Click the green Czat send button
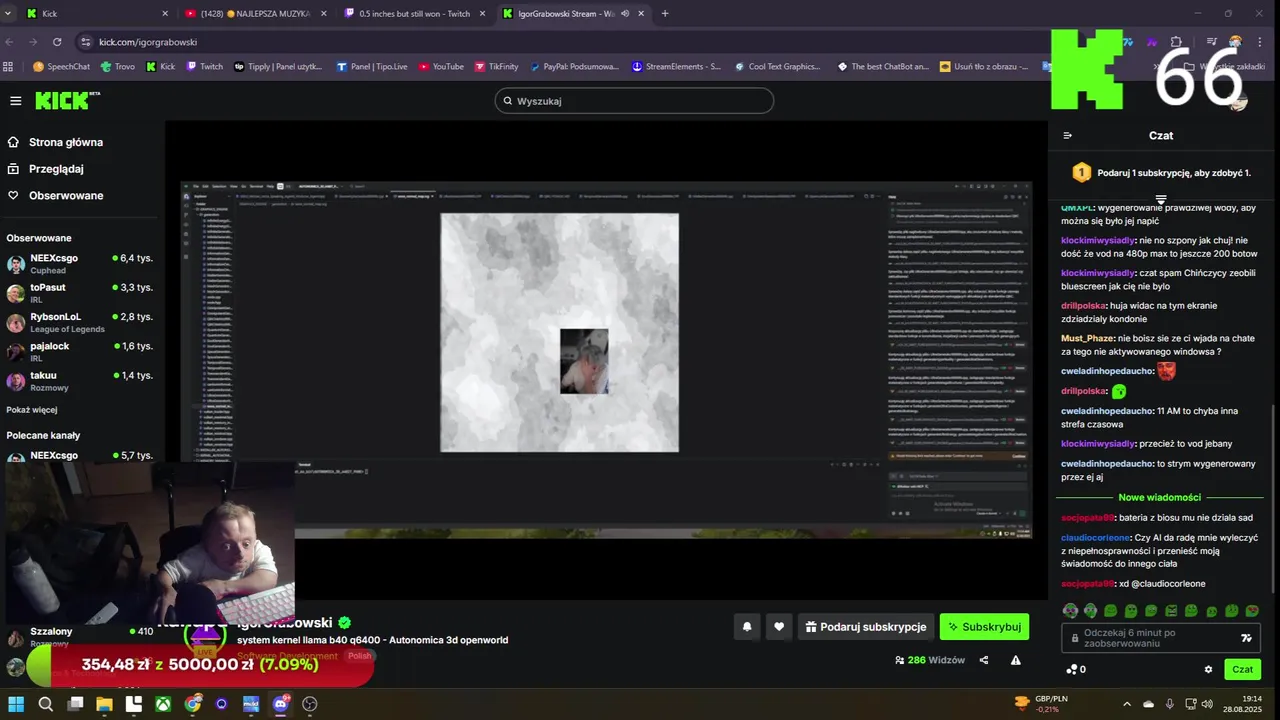Screen dimensions: 1280x720 pyautogui.click(x=1242, y=669)
